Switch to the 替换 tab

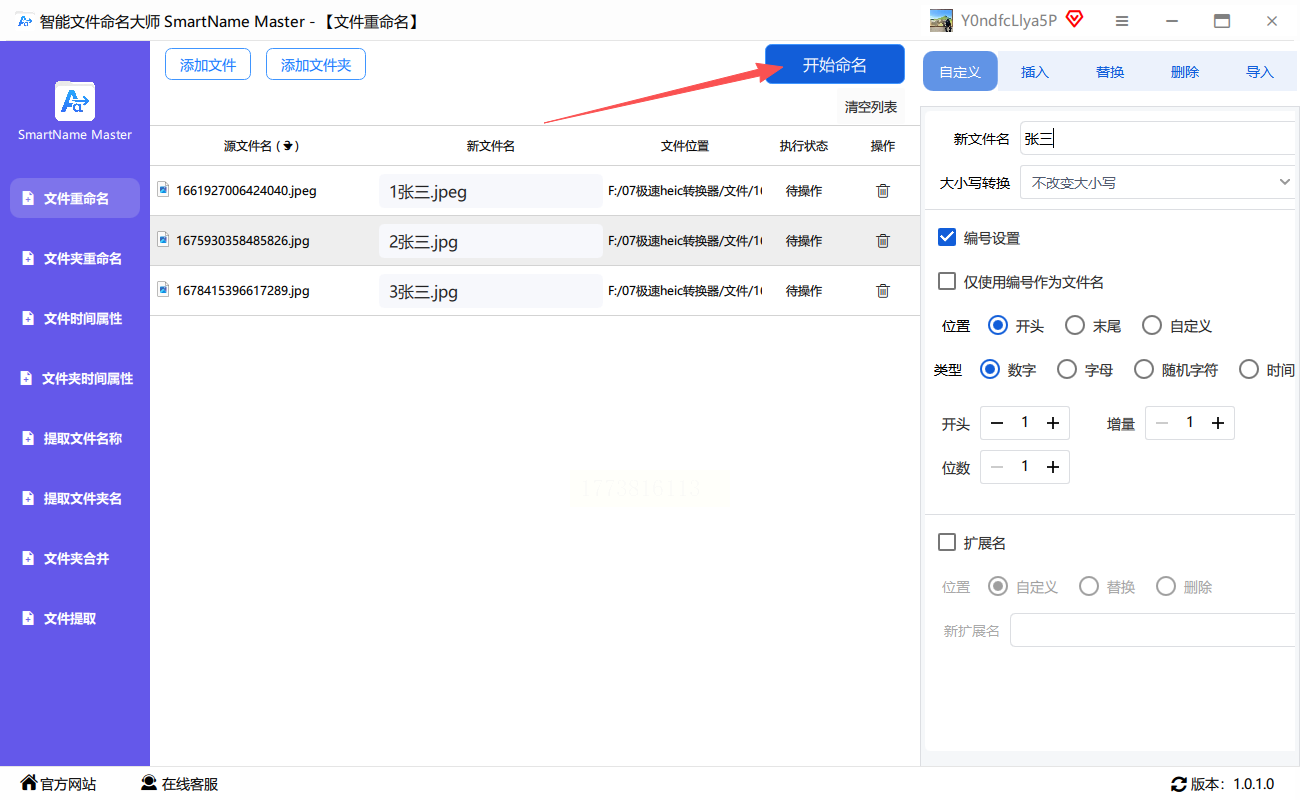(x=1110, y=72)
